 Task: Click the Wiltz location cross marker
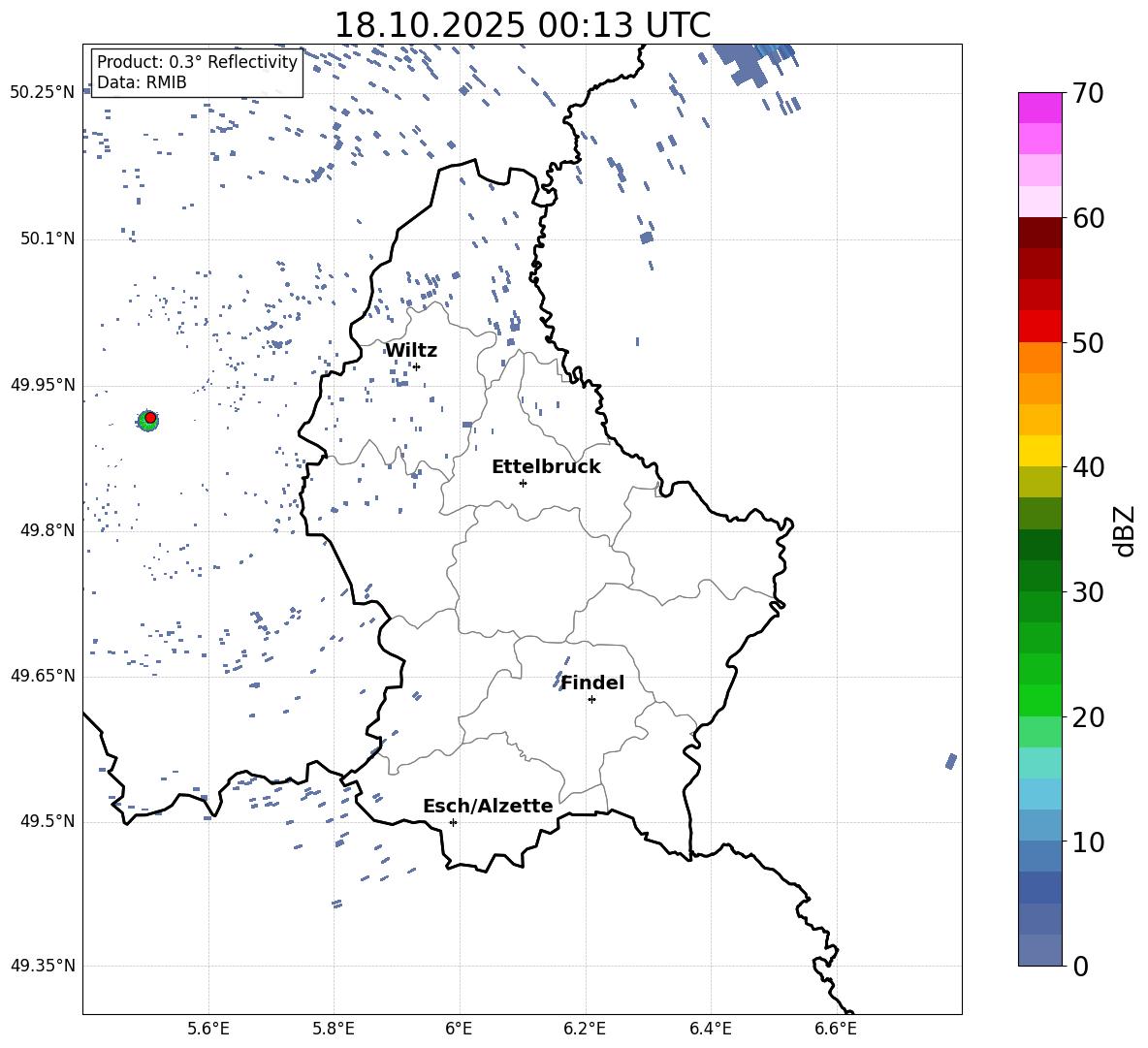click(x=417, y=366)
